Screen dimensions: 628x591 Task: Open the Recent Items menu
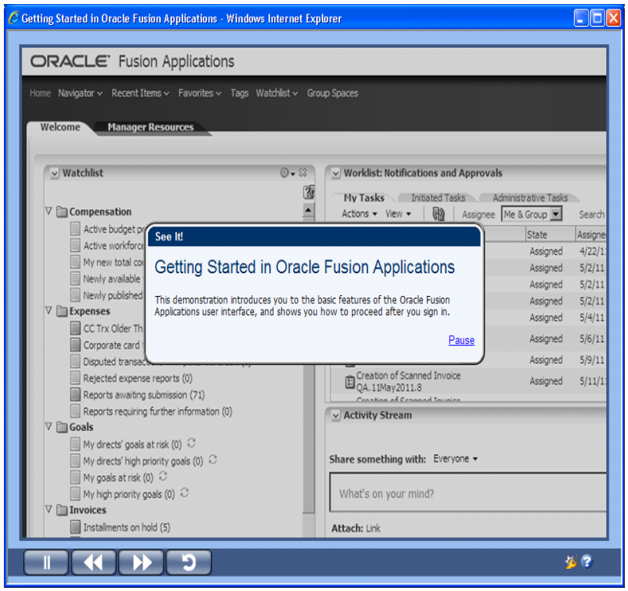pos(140,93)
